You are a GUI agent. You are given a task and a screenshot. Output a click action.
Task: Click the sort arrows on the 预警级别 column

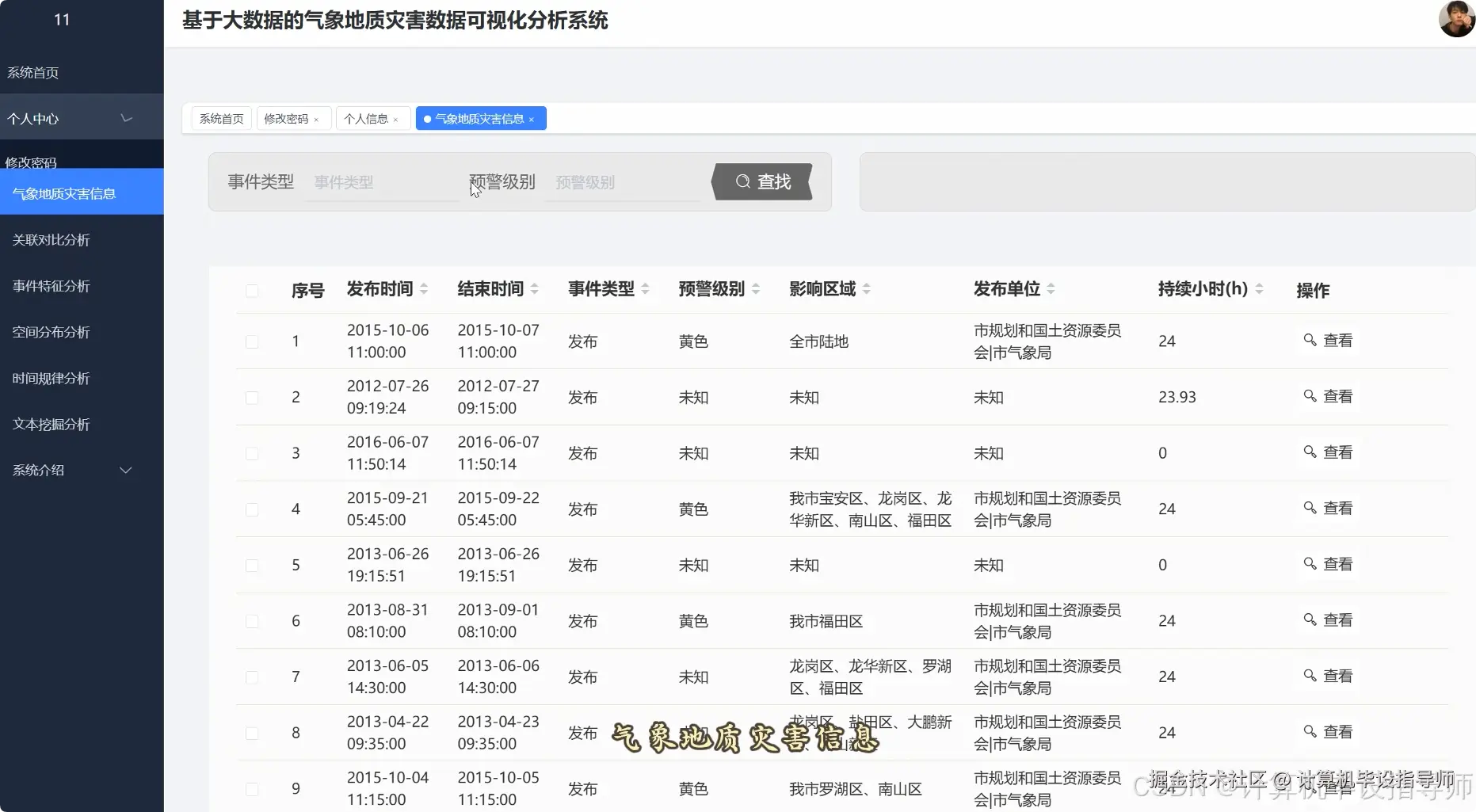(756, 288)
